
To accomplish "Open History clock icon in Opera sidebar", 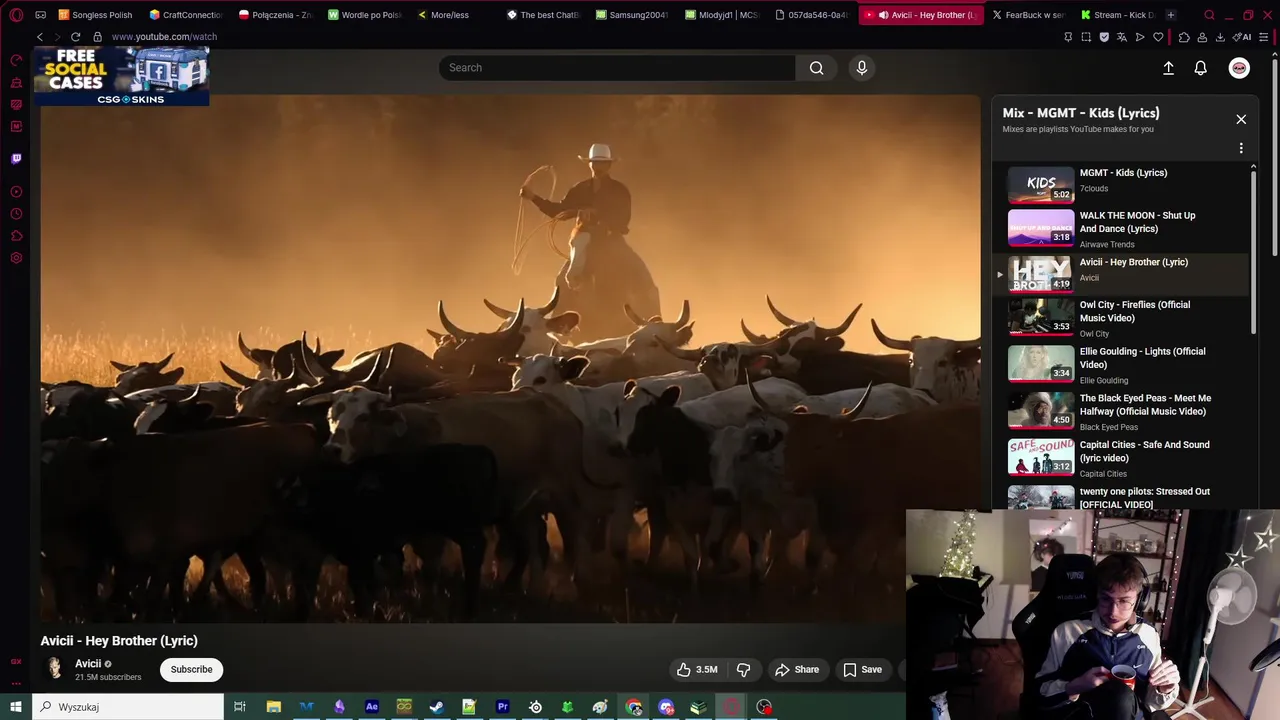I will click(16, 214).
